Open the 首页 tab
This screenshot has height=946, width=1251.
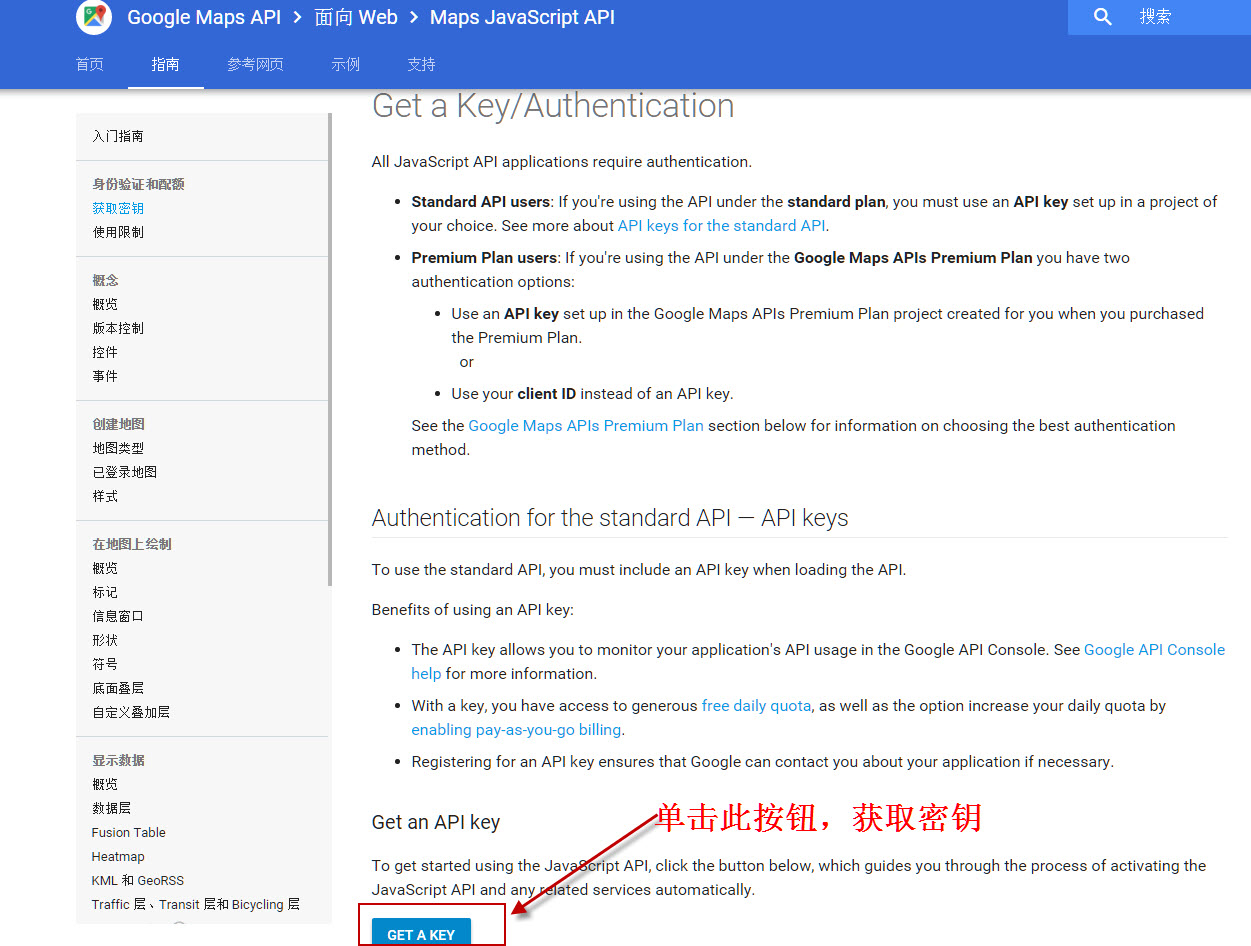click(90, 64)
